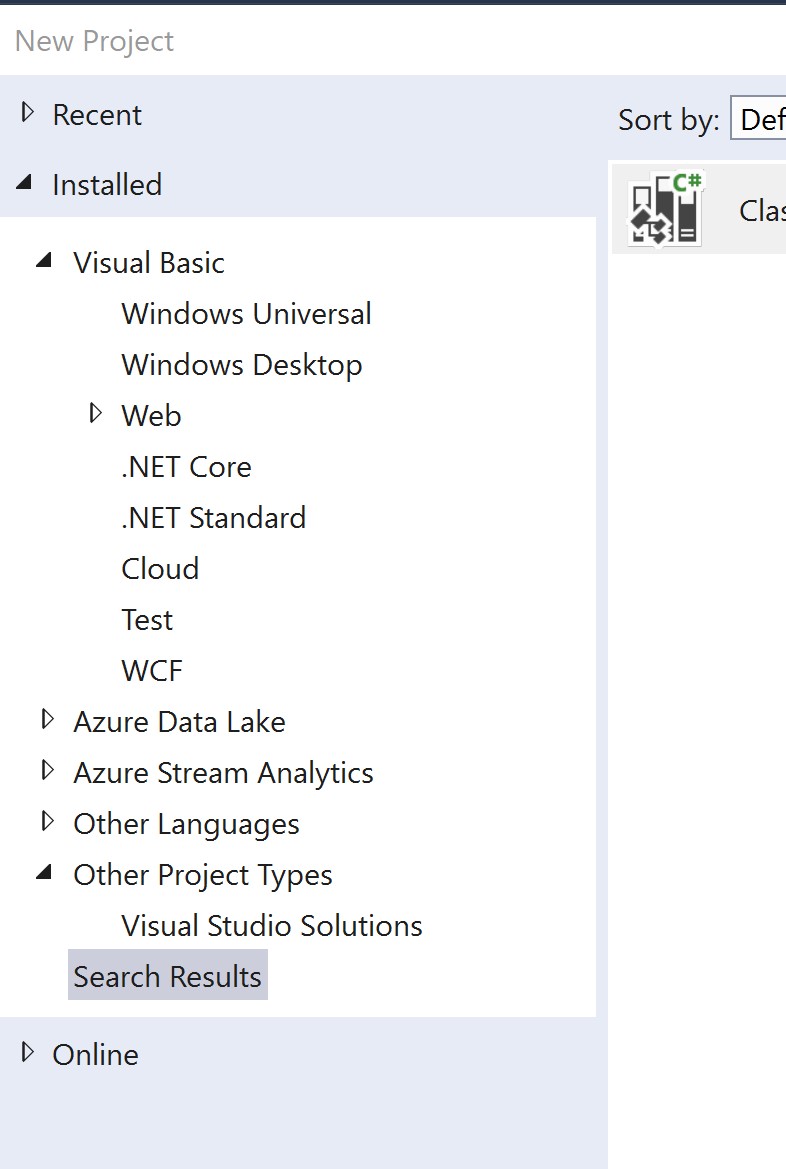The height and width of the screenshot is (1169, 786).
Task: Select Visual Studio Solutions
Action: tap(271, 925)
